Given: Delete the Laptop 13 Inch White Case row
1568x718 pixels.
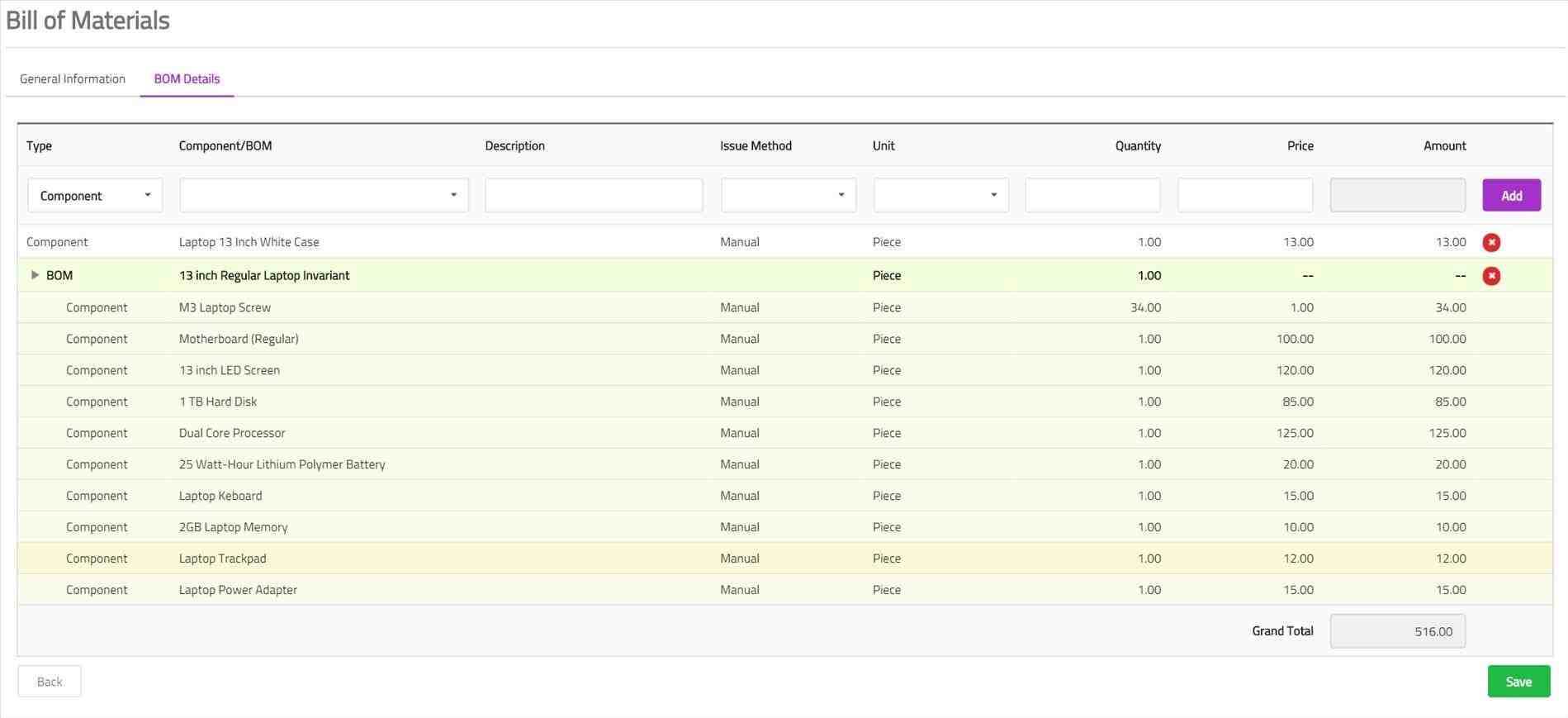Looking at the screenshot, I should coord(1490,242).
